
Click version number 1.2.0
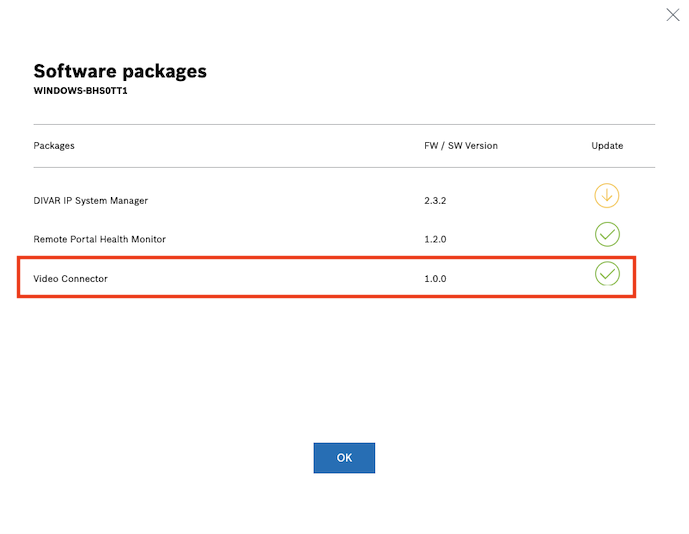435,239
